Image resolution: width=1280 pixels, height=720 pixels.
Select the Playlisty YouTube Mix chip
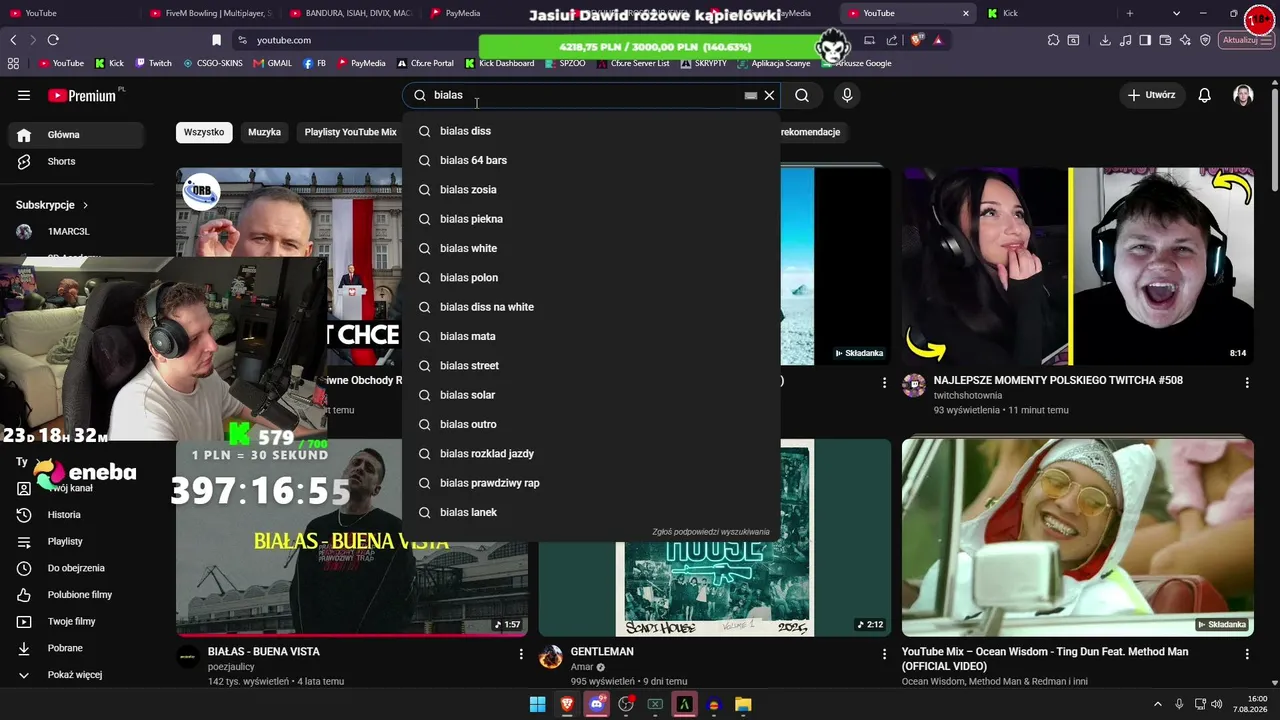coord(350,132)
